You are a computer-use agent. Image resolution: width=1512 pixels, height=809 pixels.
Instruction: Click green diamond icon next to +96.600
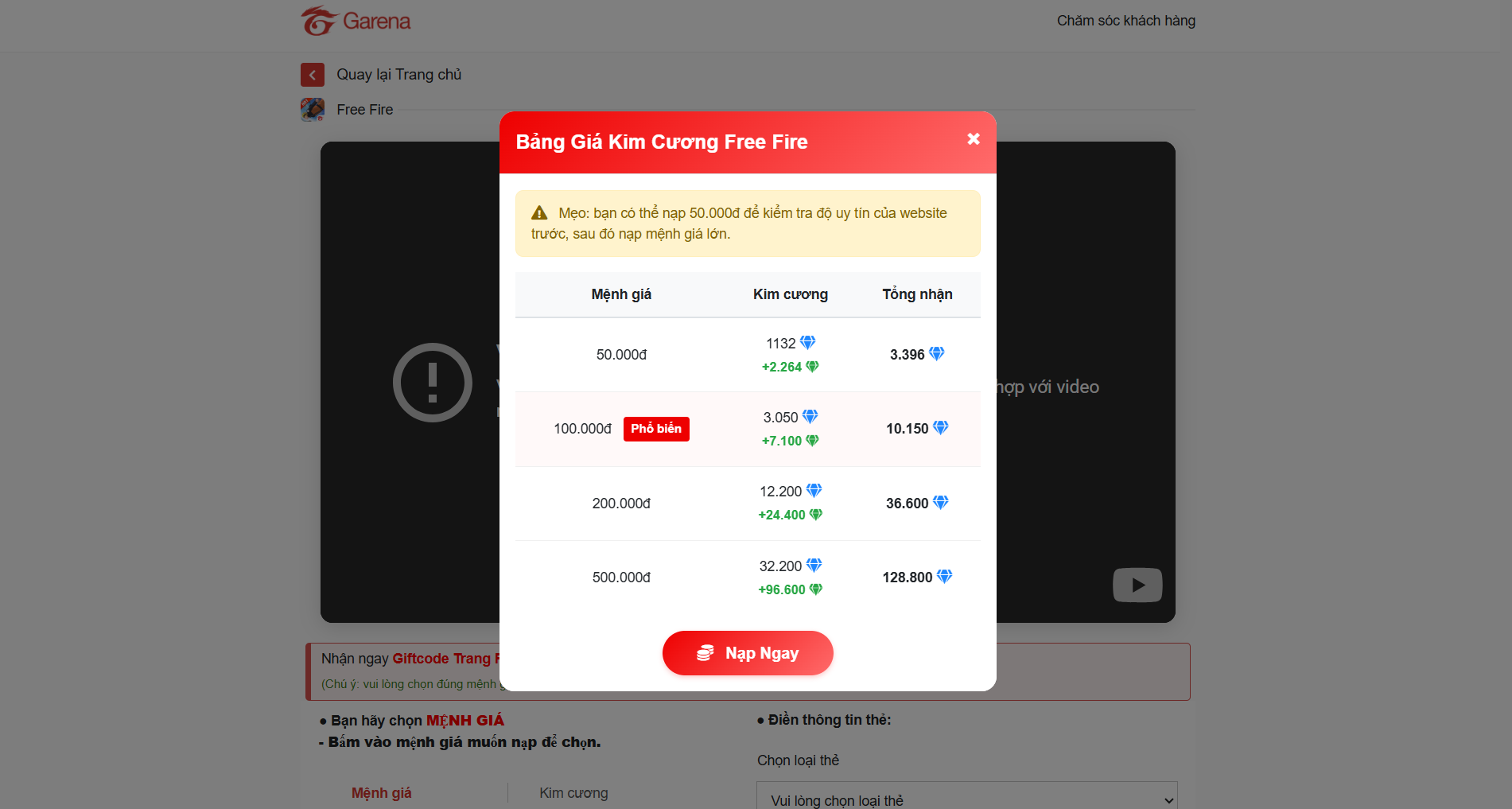[x=816, y=589]
